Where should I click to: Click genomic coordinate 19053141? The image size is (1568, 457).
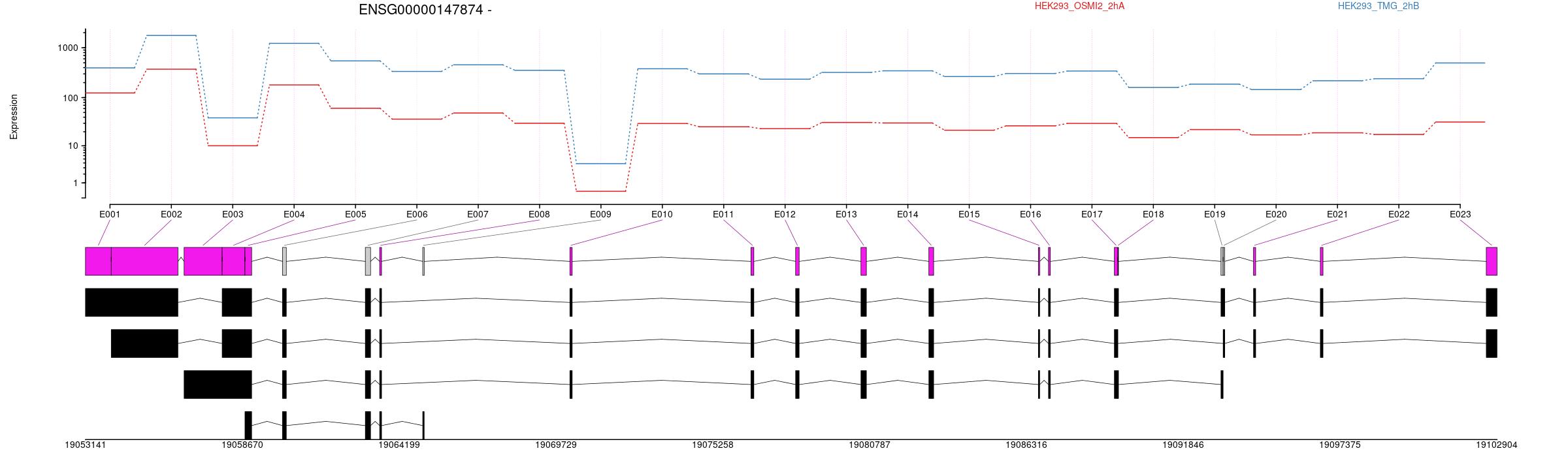click(86, 445)
